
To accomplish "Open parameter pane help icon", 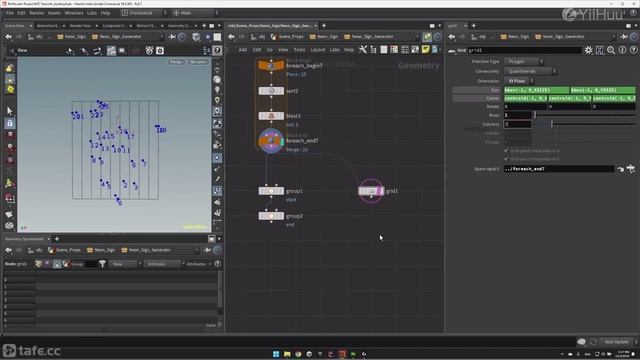I will click(x=633, y=50).
